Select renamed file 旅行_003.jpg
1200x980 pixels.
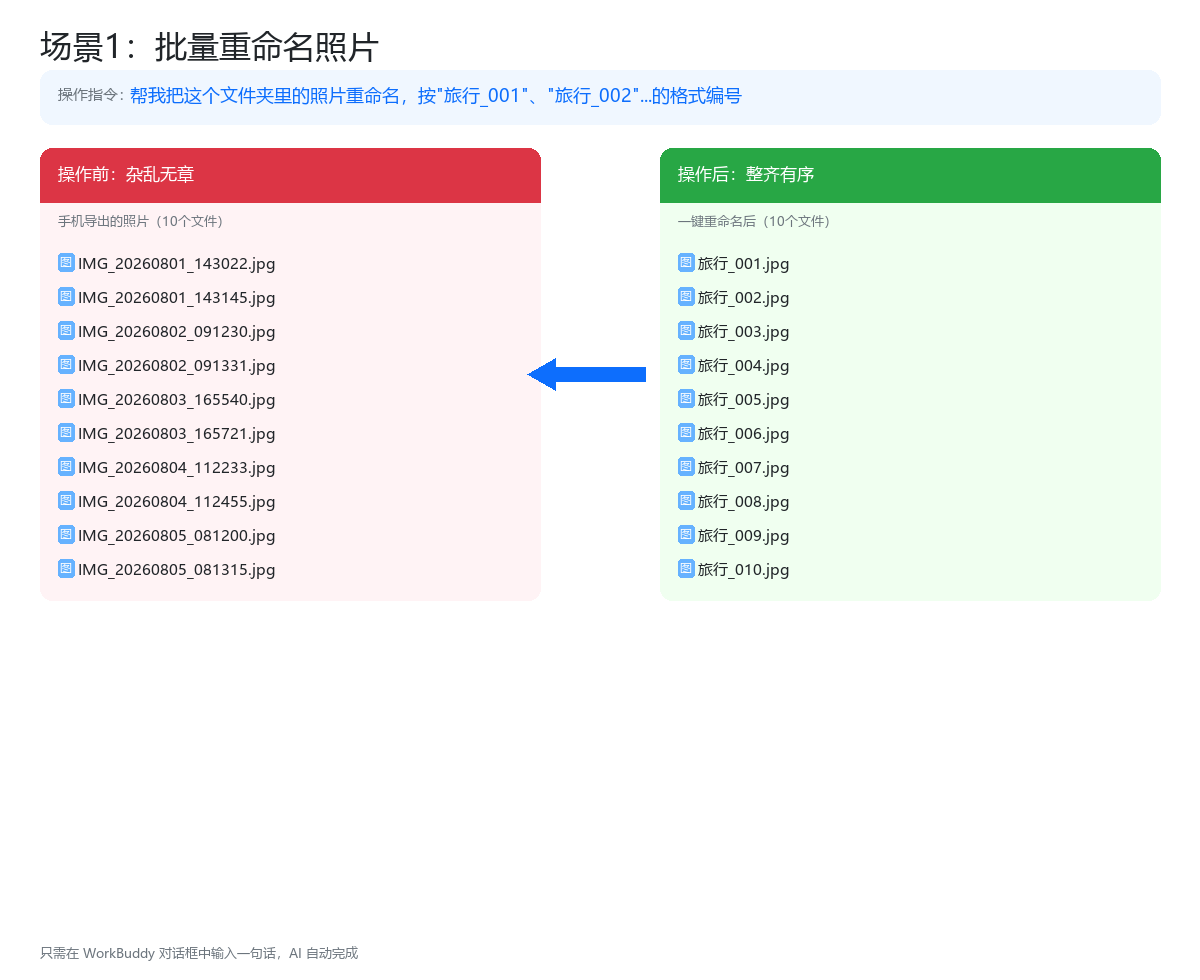click(744, 332)
